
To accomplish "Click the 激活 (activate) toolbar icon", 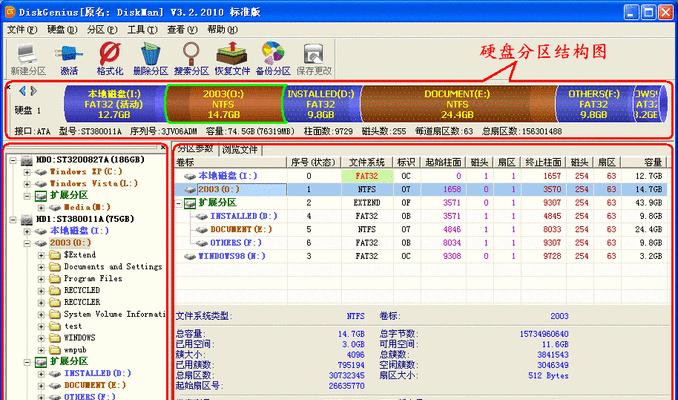I will (x=68, y=59).
